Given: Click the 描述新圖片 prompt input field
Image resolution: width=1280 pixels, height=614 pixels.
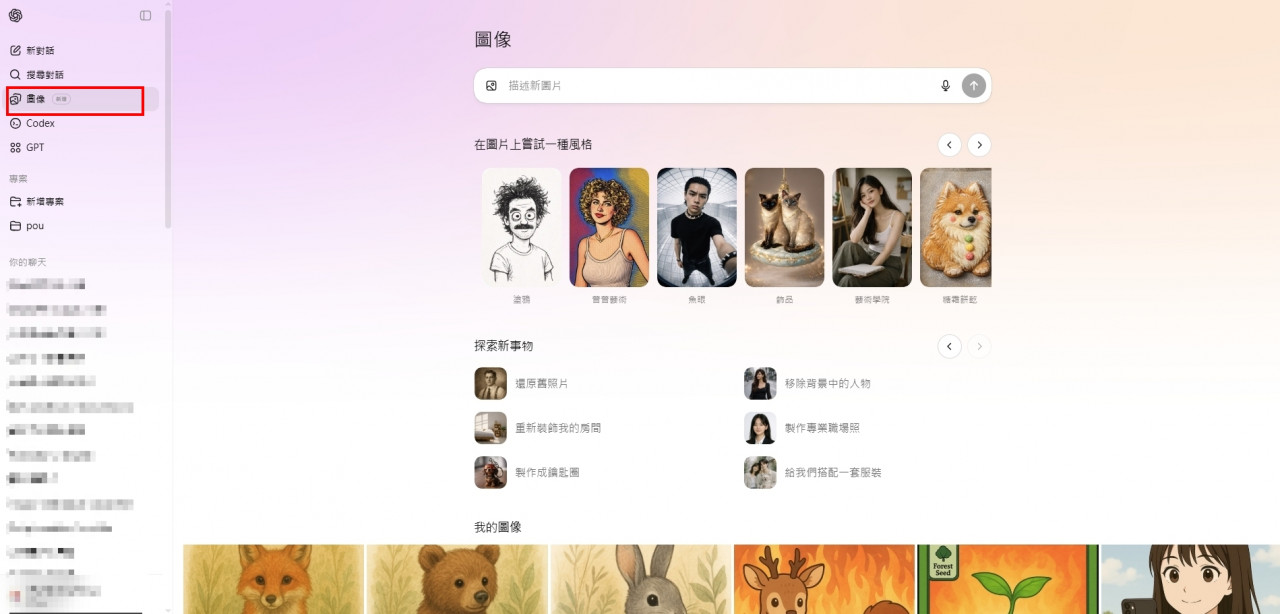Looking at the screenshot, I should click(715, 86).
